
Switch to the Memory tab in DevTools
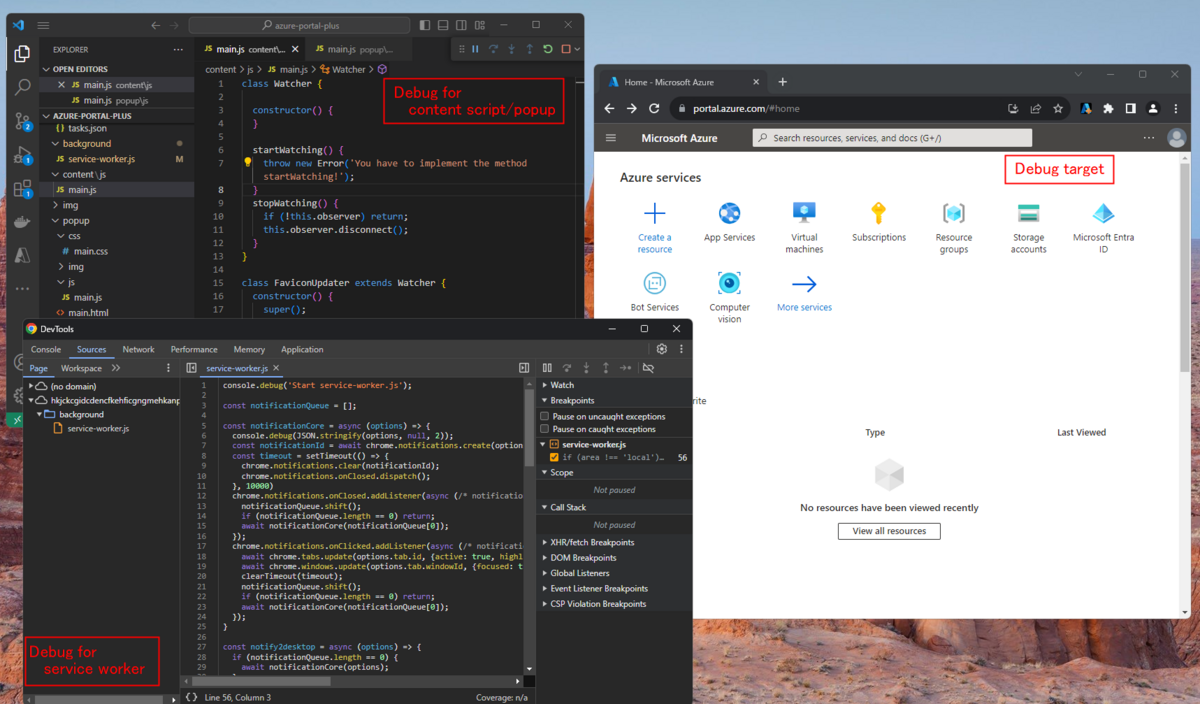click(249, 349)
